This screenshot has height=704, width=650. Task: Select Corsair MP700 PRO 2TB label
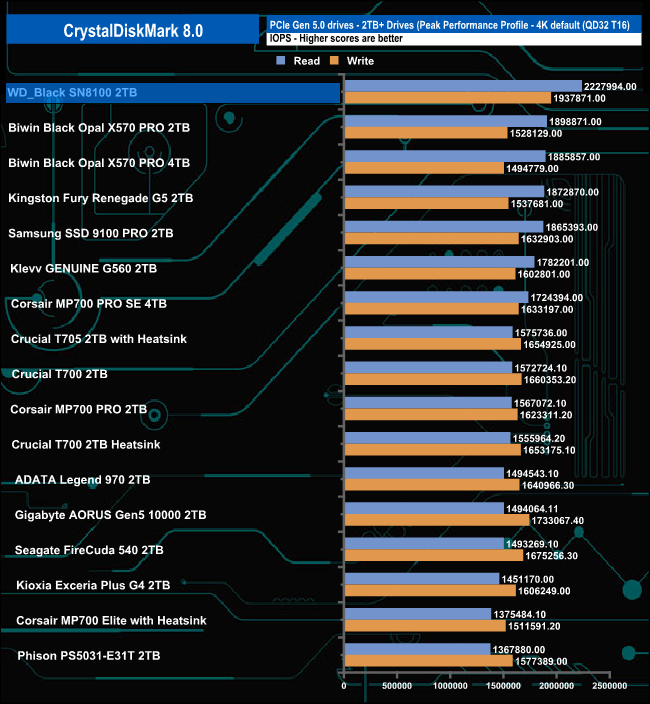pyautogui.click(x=79, y=409)
